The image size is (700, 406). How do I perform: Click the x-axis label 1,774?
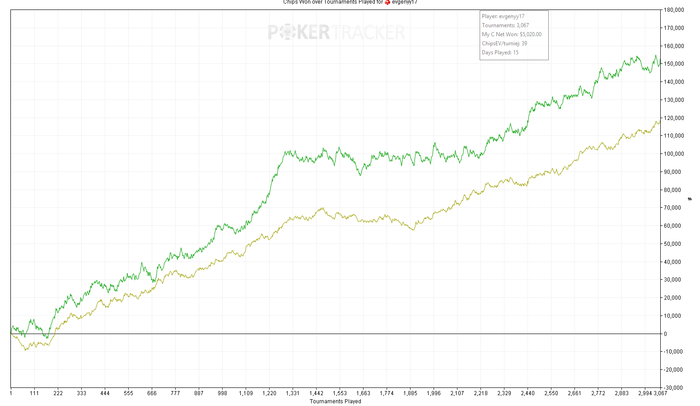(387, 393)
